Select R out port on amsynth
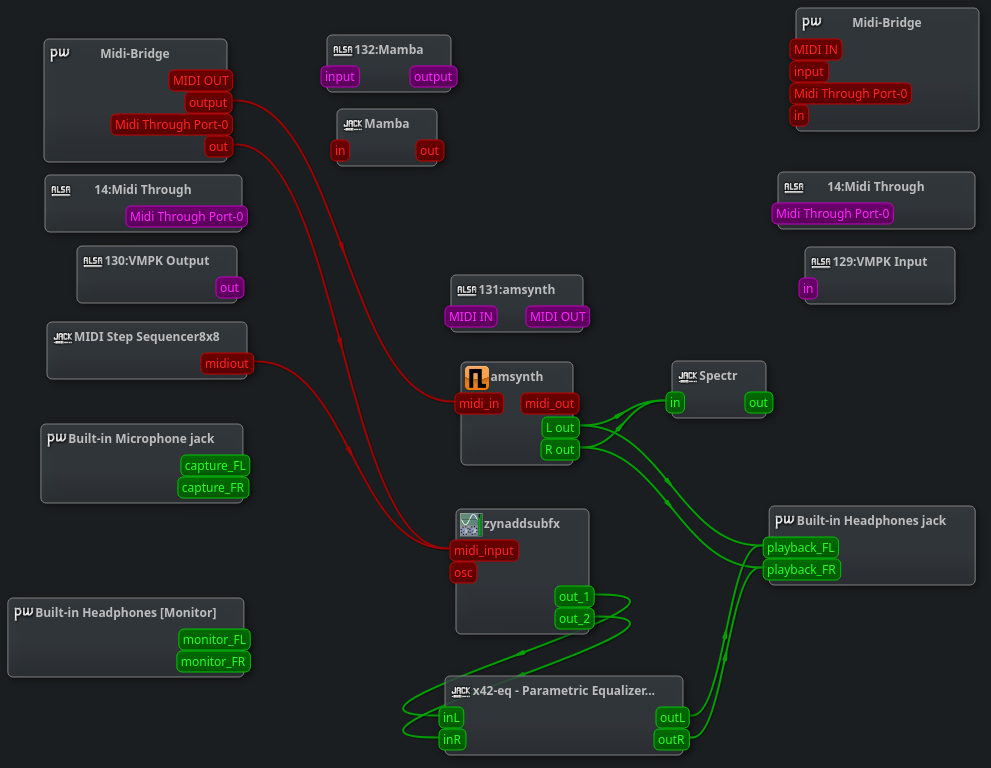This screenshot has width=991, height=768. pos(559,449)
